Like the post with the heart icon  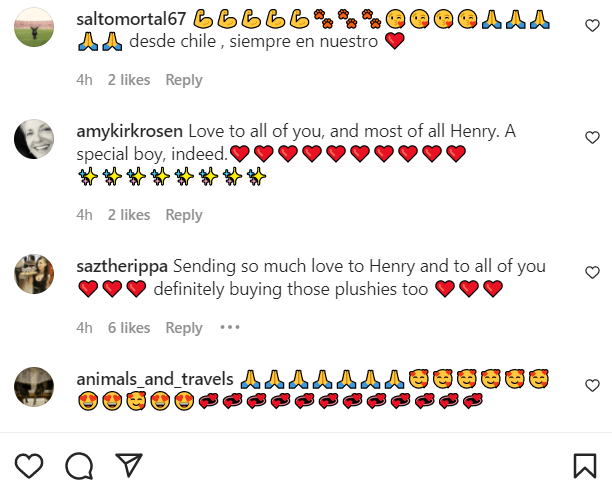tap(30, 465)
